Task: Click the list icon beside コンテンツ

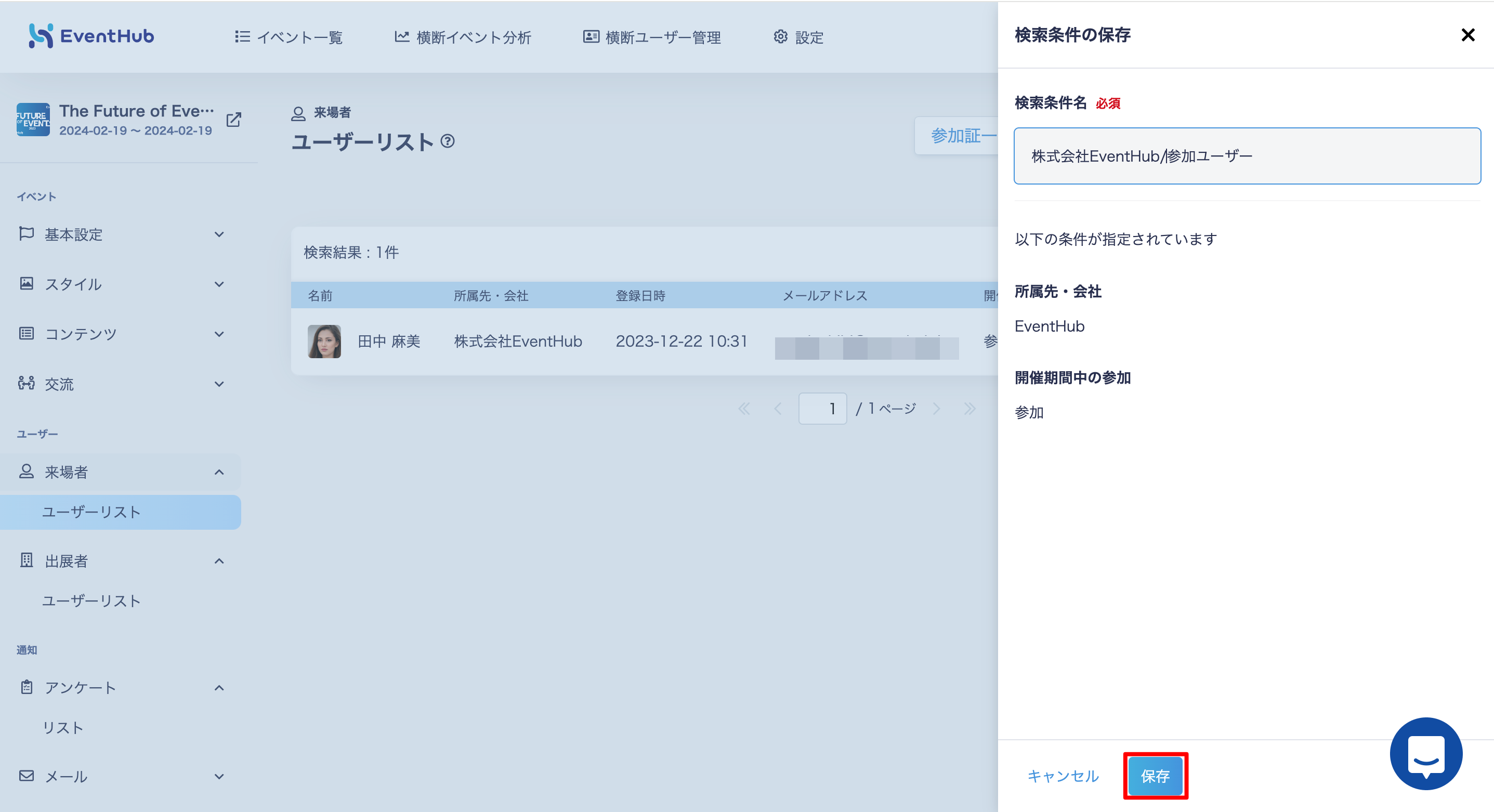Action: coord(27,334)
